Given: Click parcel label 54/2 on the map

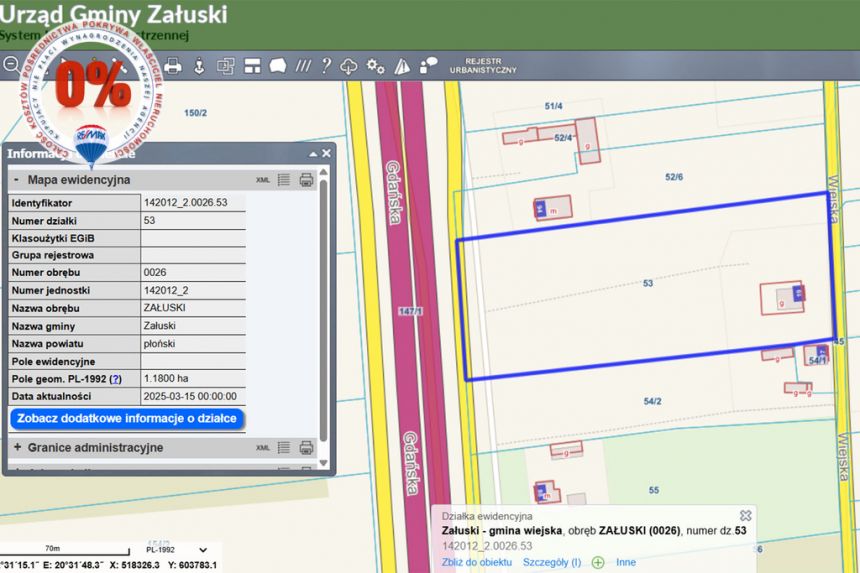Looking at the screenshot, I should pyautogui.click(x=652, y=401).
